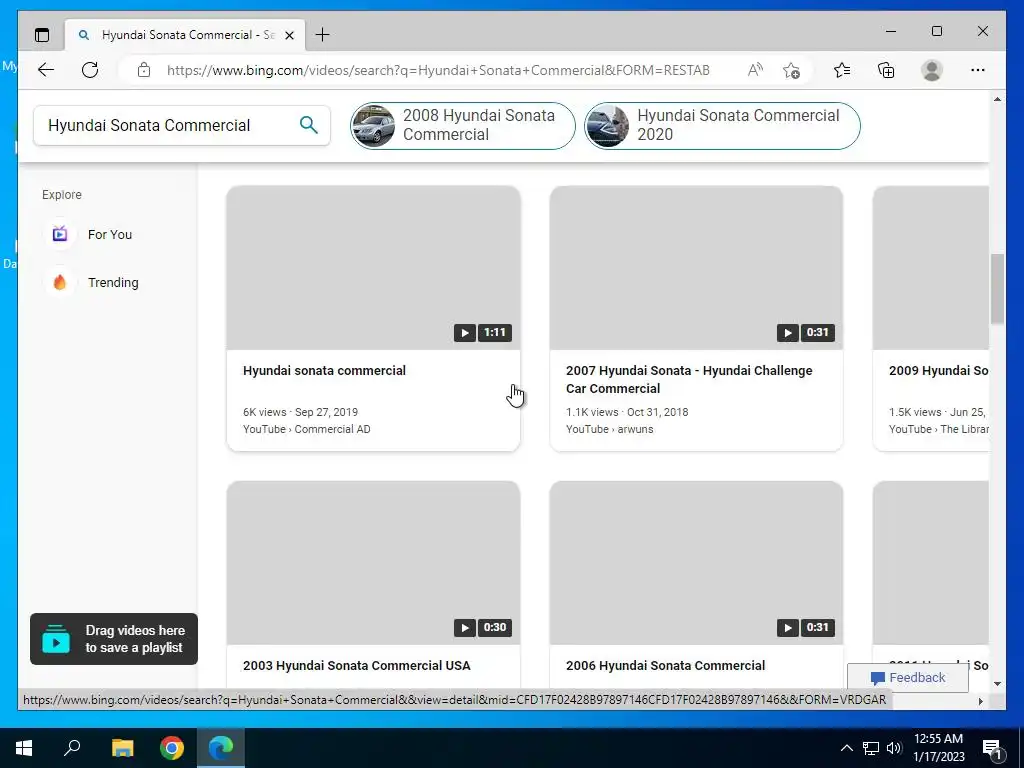Open the Favorites list icon
The image size is (1024, 768).
click(842, 70)
